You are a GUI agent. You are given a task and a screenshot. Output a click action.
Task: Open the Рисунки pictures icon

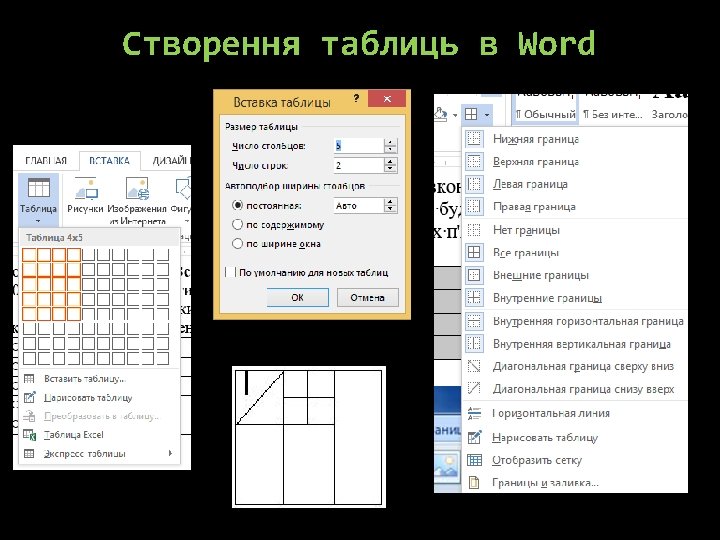pyautogui.click(x=86, y=189)
